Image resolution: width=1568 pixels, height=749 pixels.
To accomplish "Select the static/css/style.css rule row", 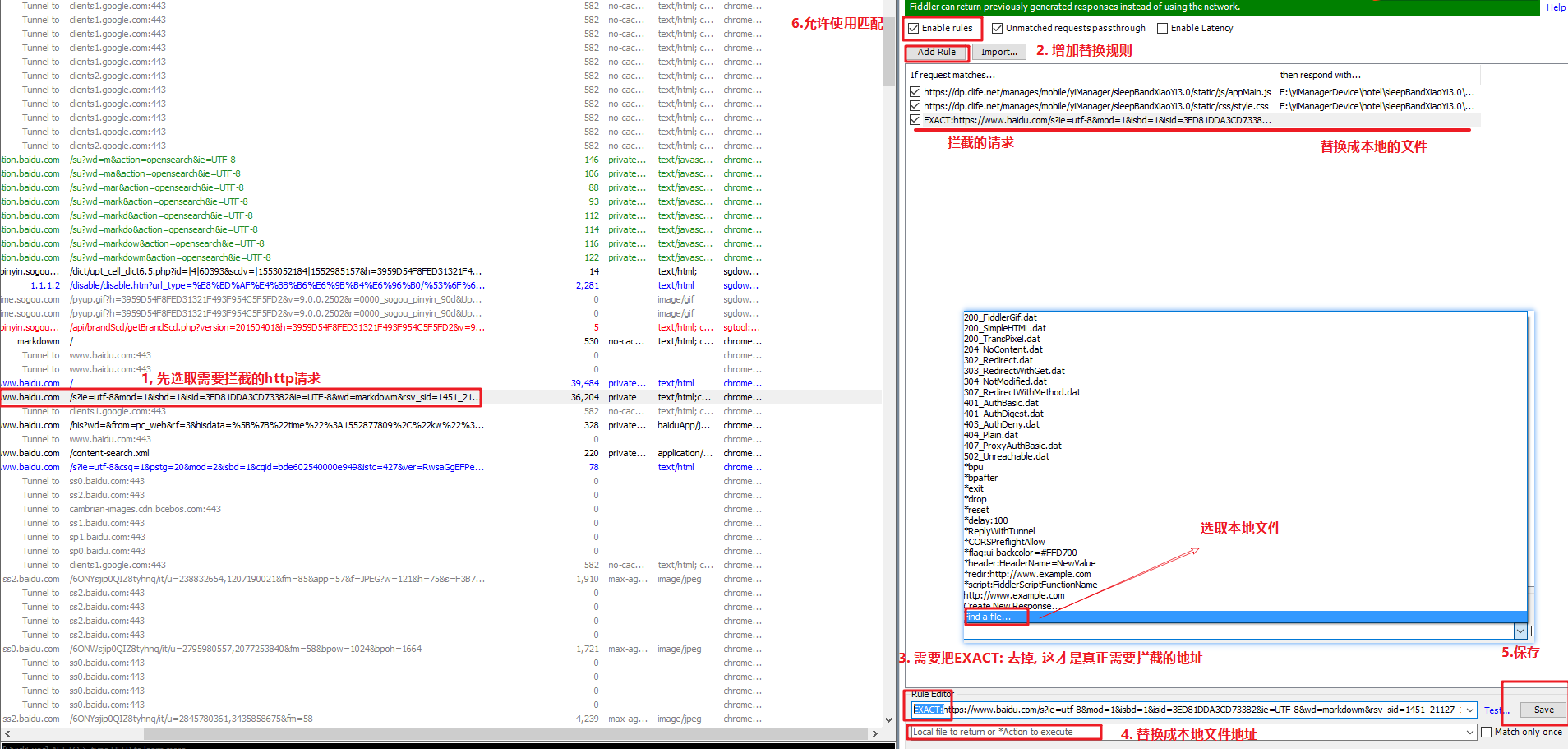I will pos(1193,106).
